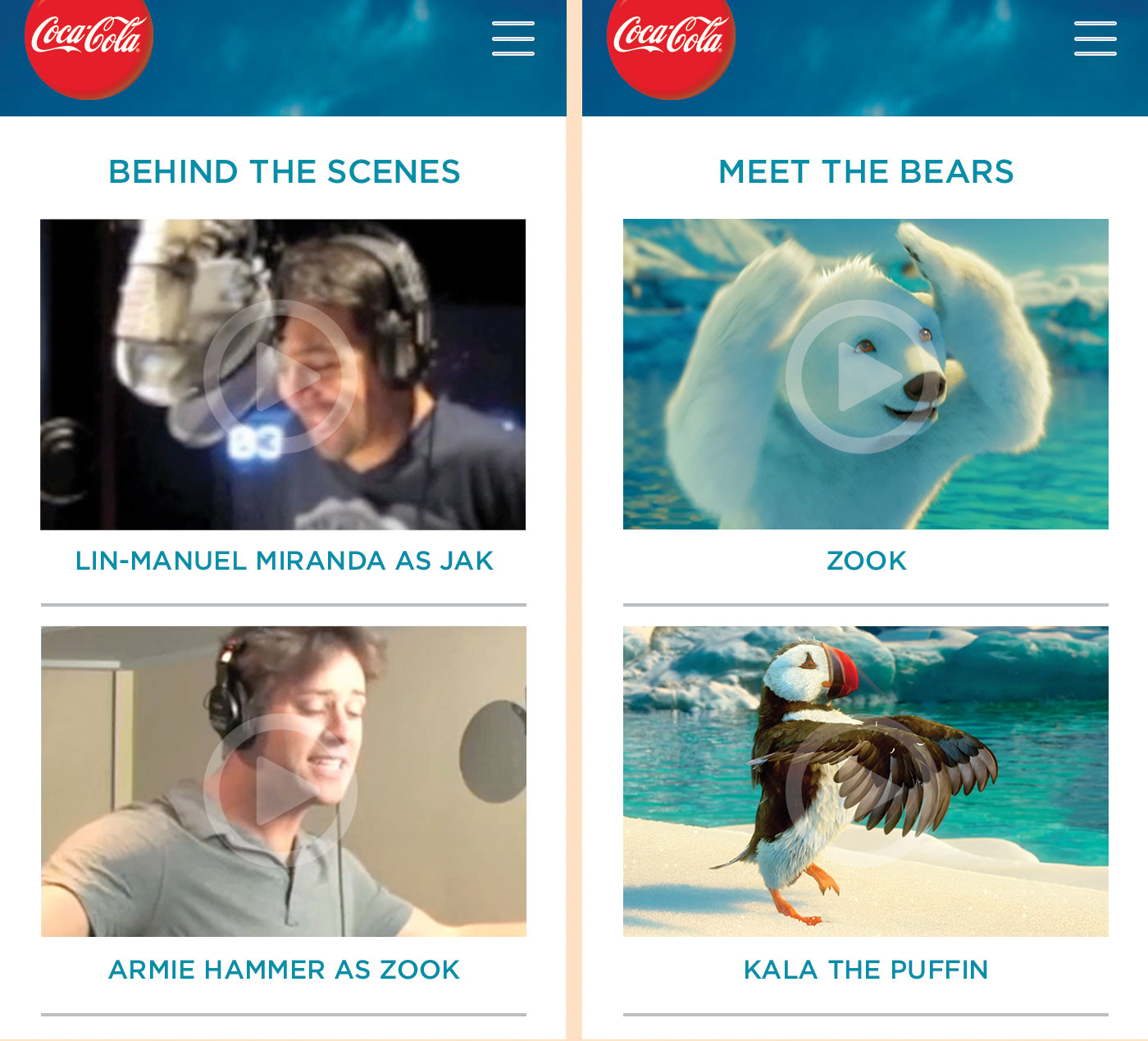
Task: Select the Kala the Puffin caption
Action: pyautogui.click(x=866, y=970)
